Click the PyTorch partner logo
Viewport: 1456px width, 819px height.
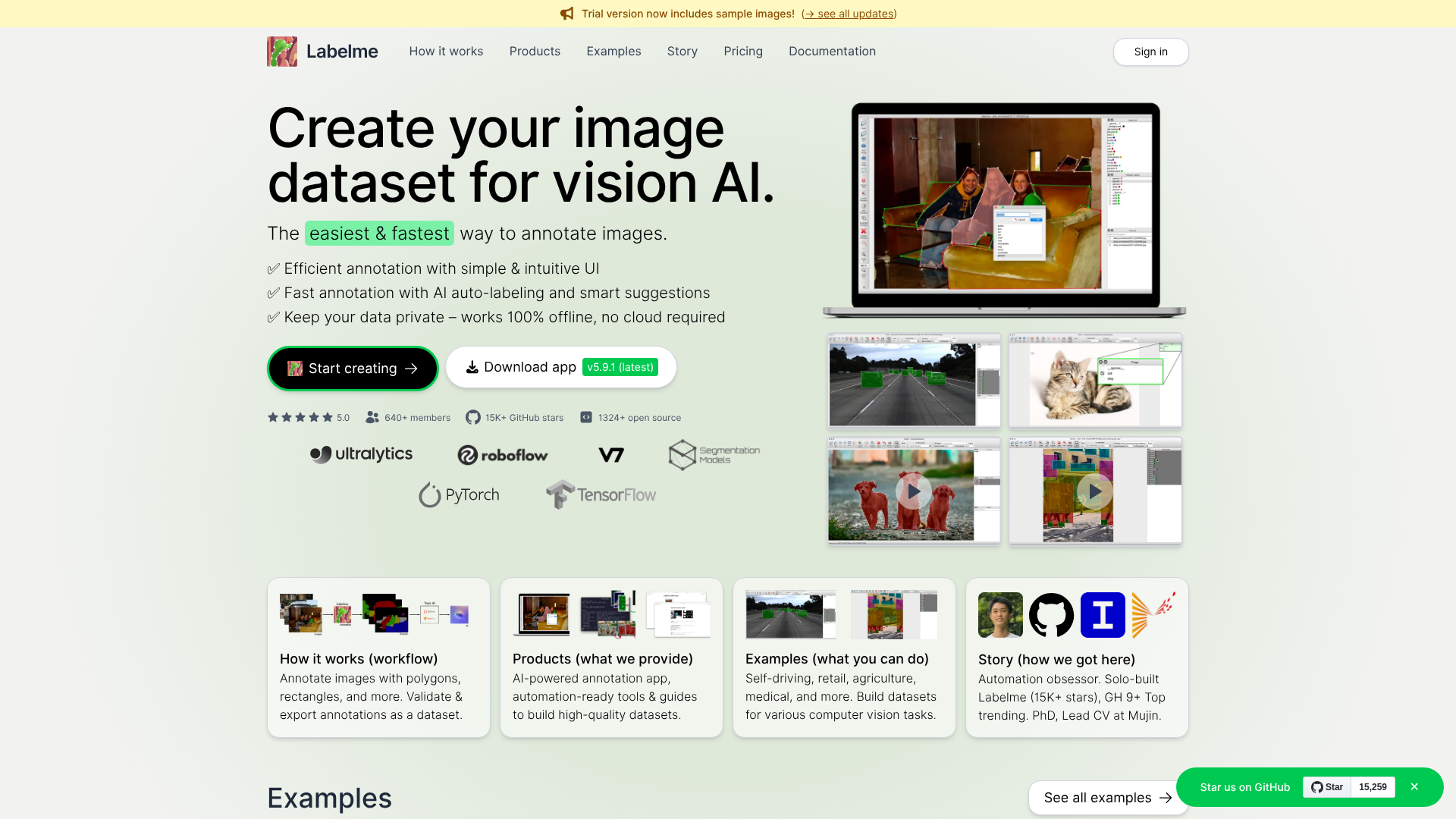click(x=459, y=494)
